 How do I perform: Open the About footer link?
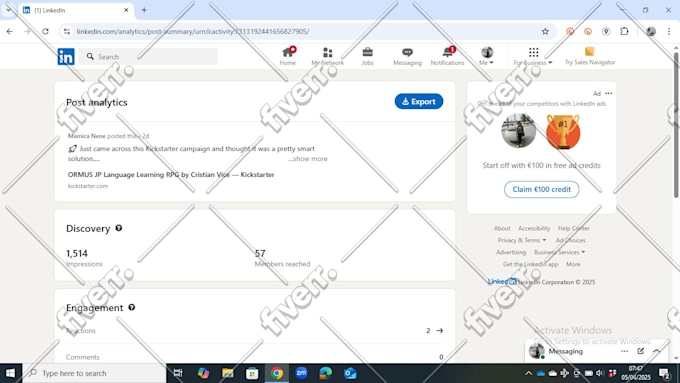point(502,228)
